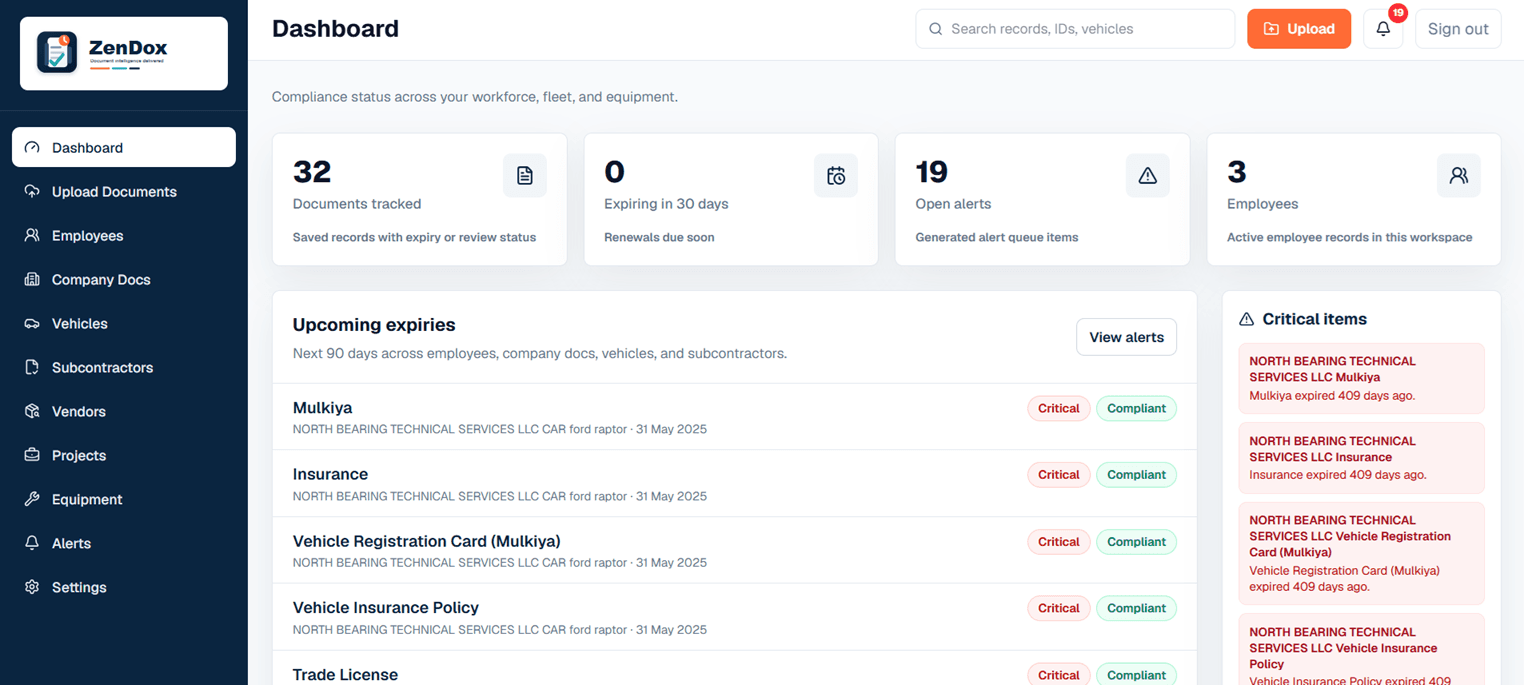Click the Employees card users icon
Image resolution: width=1524 pixels, height=685 pixels.
point(1459,176)
